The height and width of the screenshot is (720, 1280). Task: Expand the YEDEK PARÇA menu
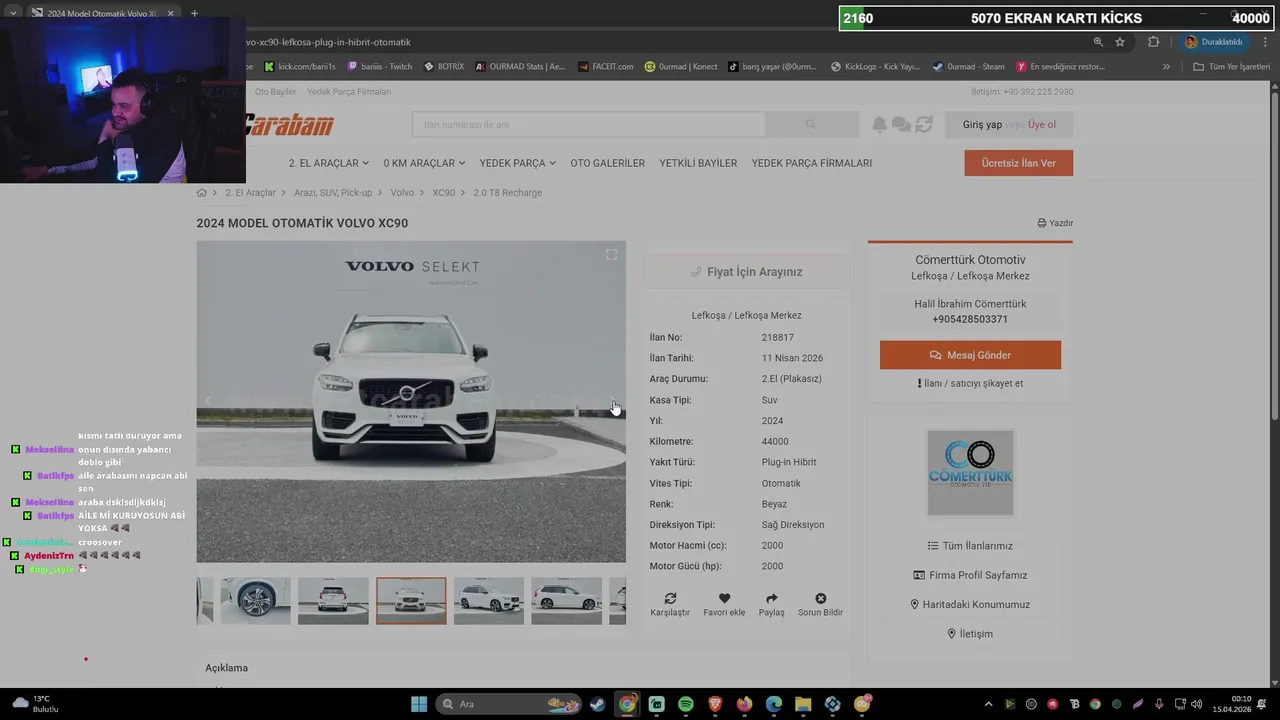coord(517,163)
